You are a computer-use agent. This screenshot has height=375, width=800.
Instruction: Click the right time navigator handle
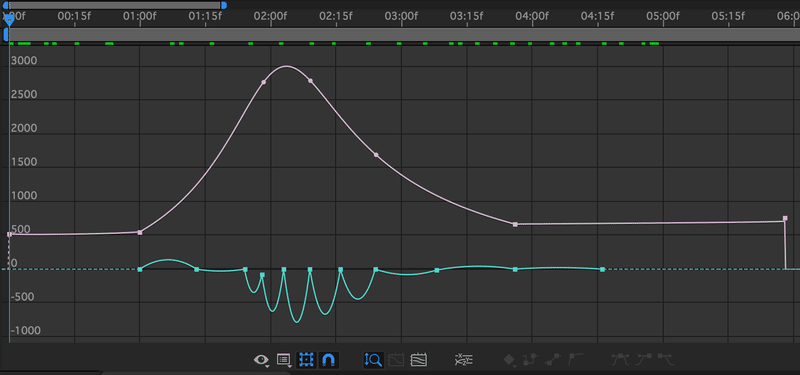(223, 5)
